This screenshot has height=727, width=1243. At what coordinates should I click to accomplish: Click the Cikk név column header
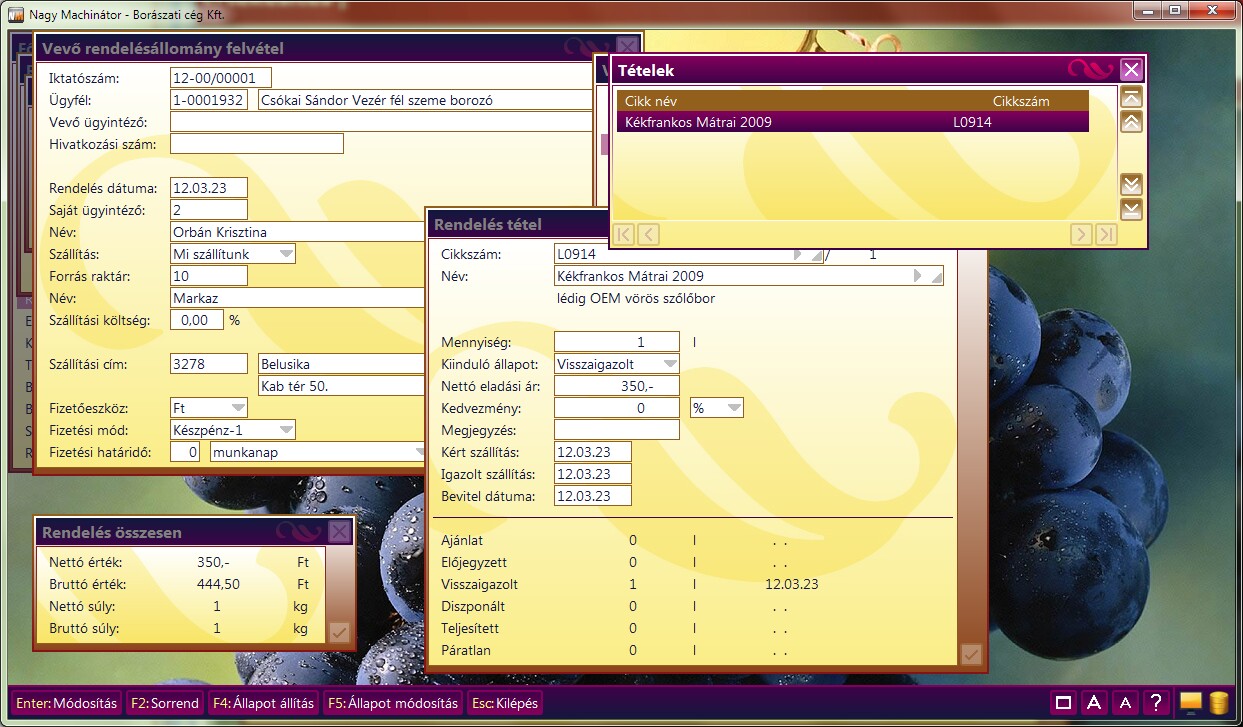tap(651, 101)
